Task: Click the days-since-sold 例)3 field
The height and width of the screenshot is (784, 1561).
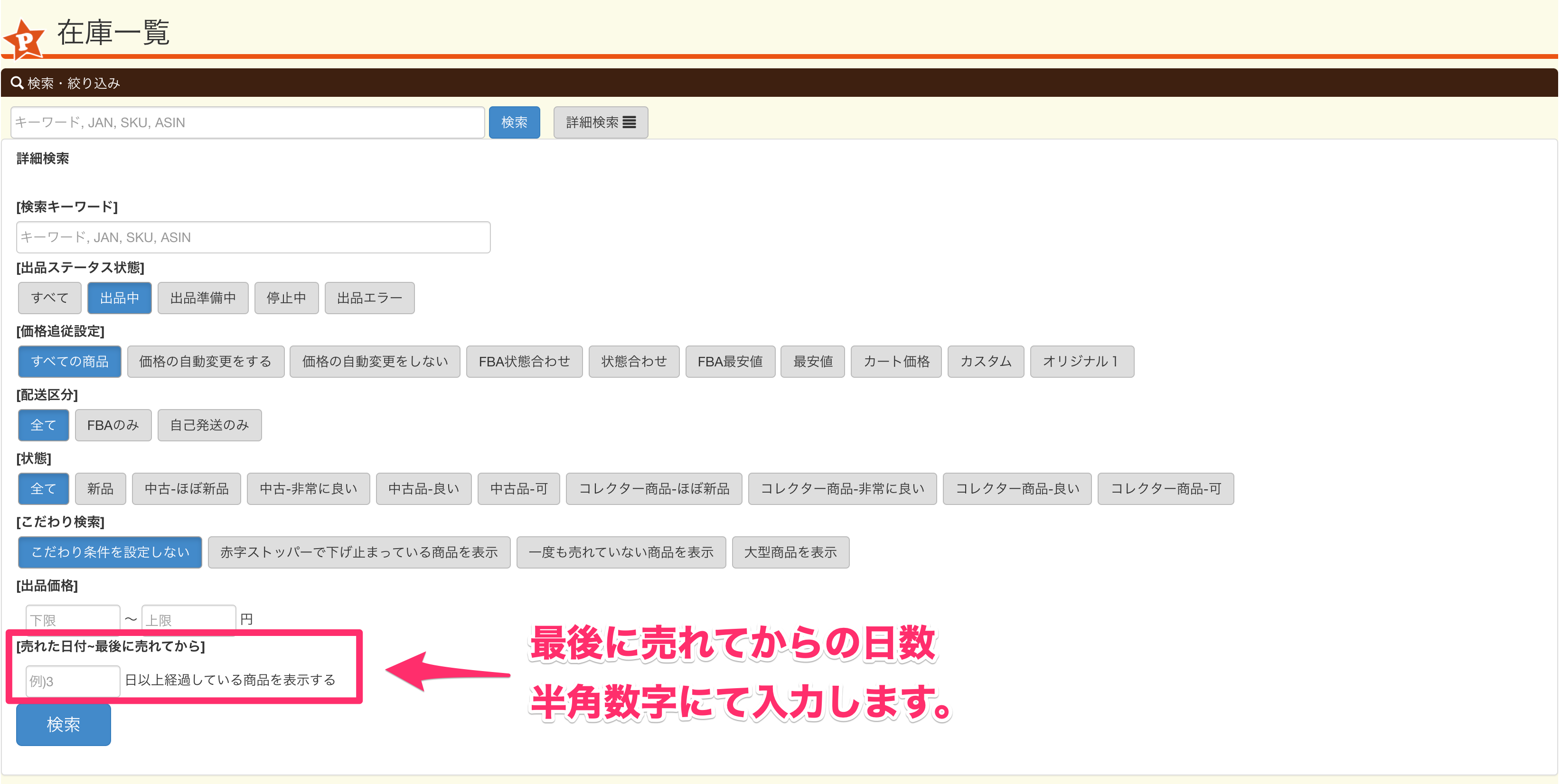Action: coord(73,681)
